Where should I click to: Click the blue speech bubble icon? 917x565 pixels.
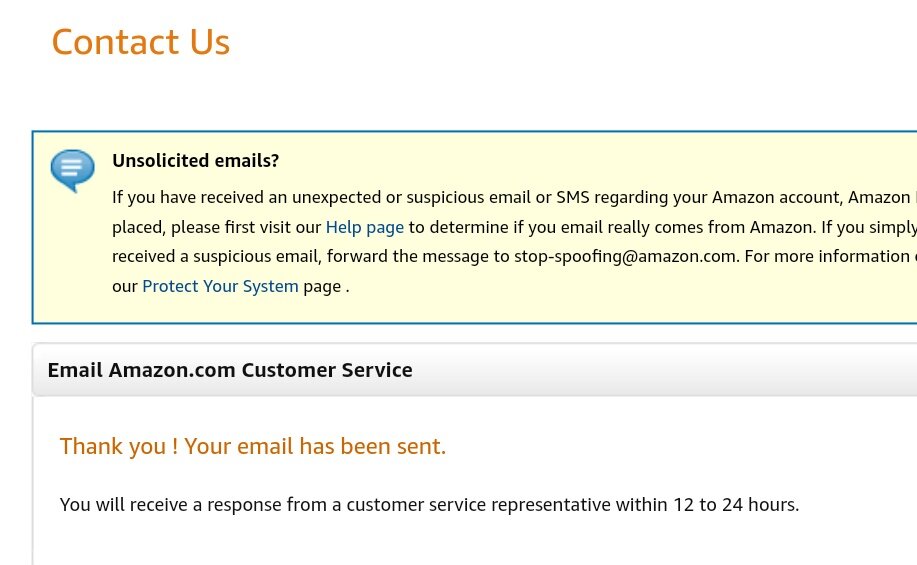click(x=73, y=170)
